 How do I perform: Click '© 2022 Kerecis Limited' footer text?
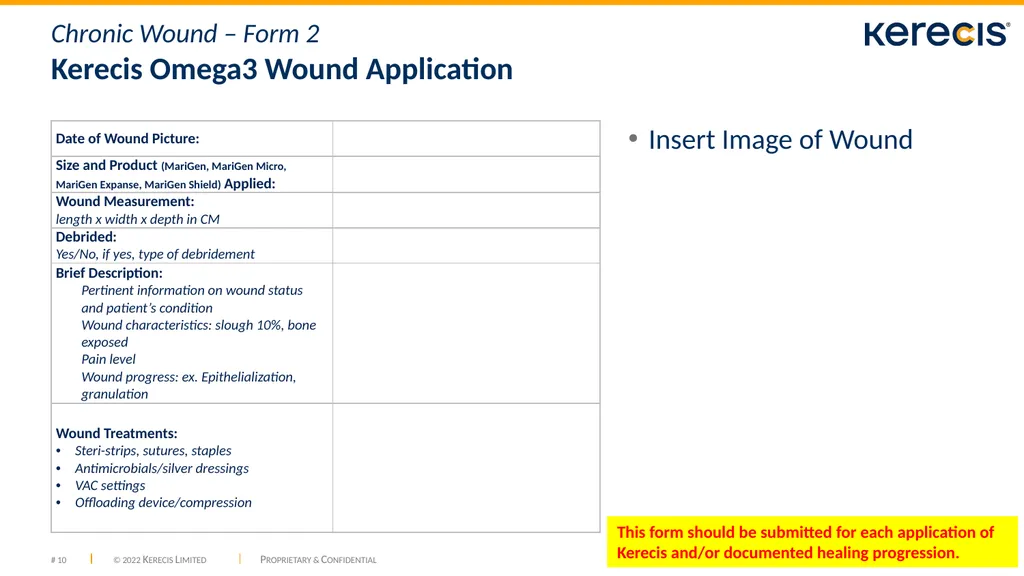point(160,560)
